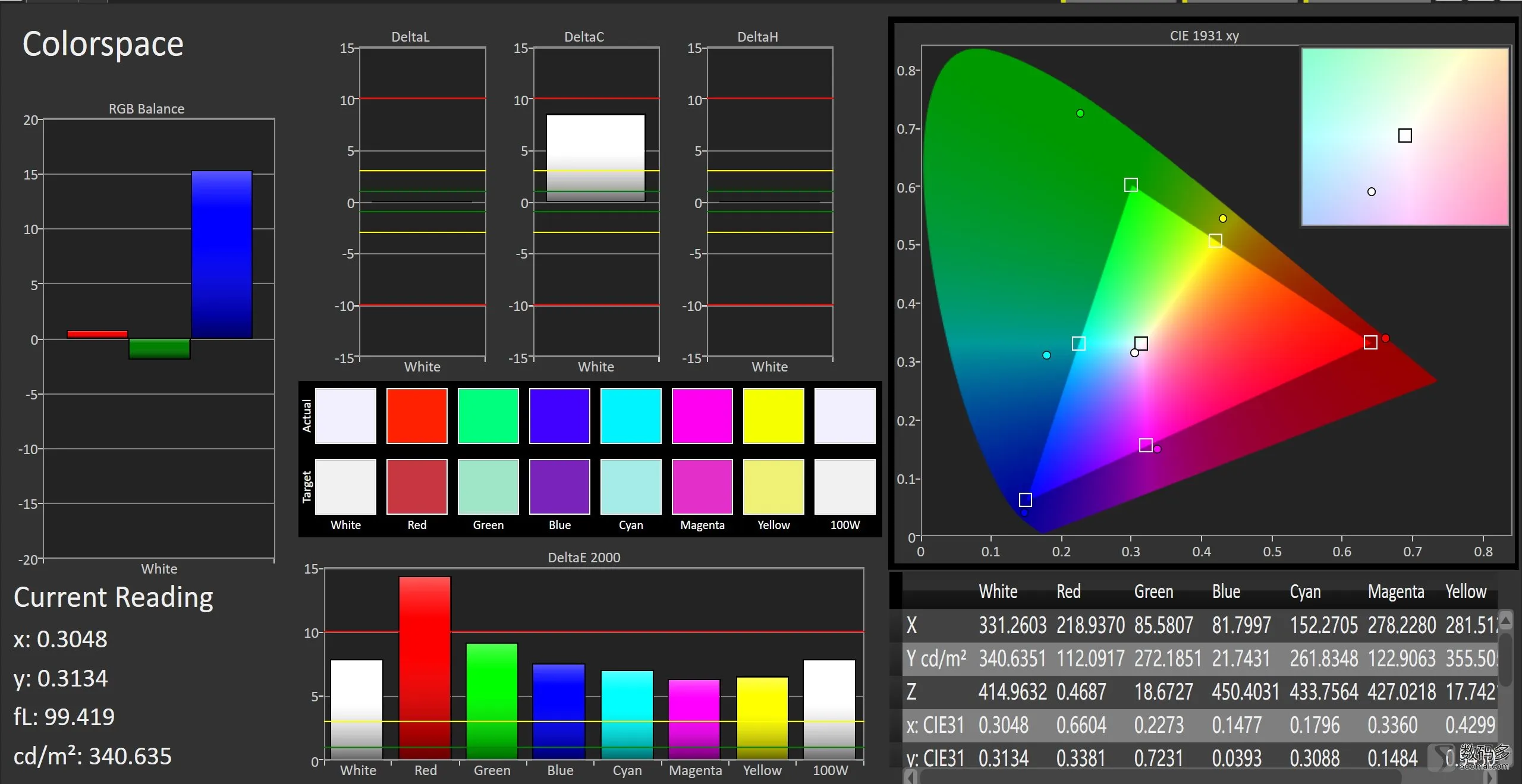The height and width of the screenshot is (784, 1522).
Task: Click the 100W target color swatch
Action: 845,487
